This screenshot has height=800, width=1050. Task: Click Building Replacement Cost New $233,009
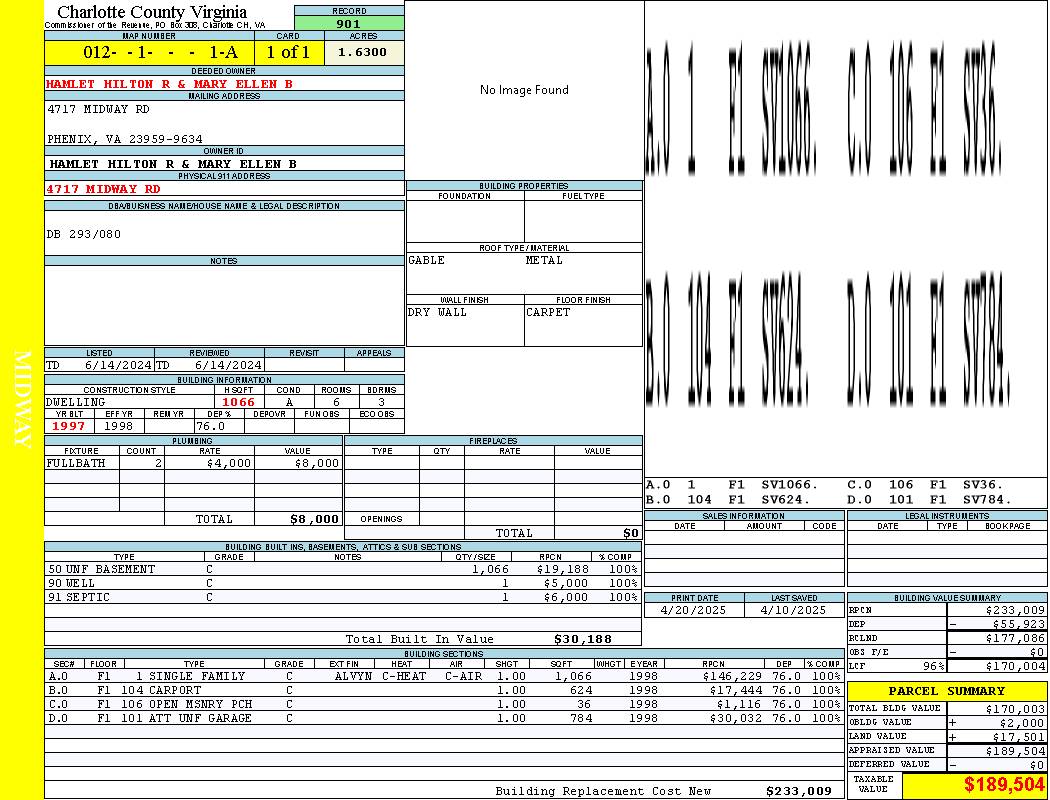coord(799,791)
